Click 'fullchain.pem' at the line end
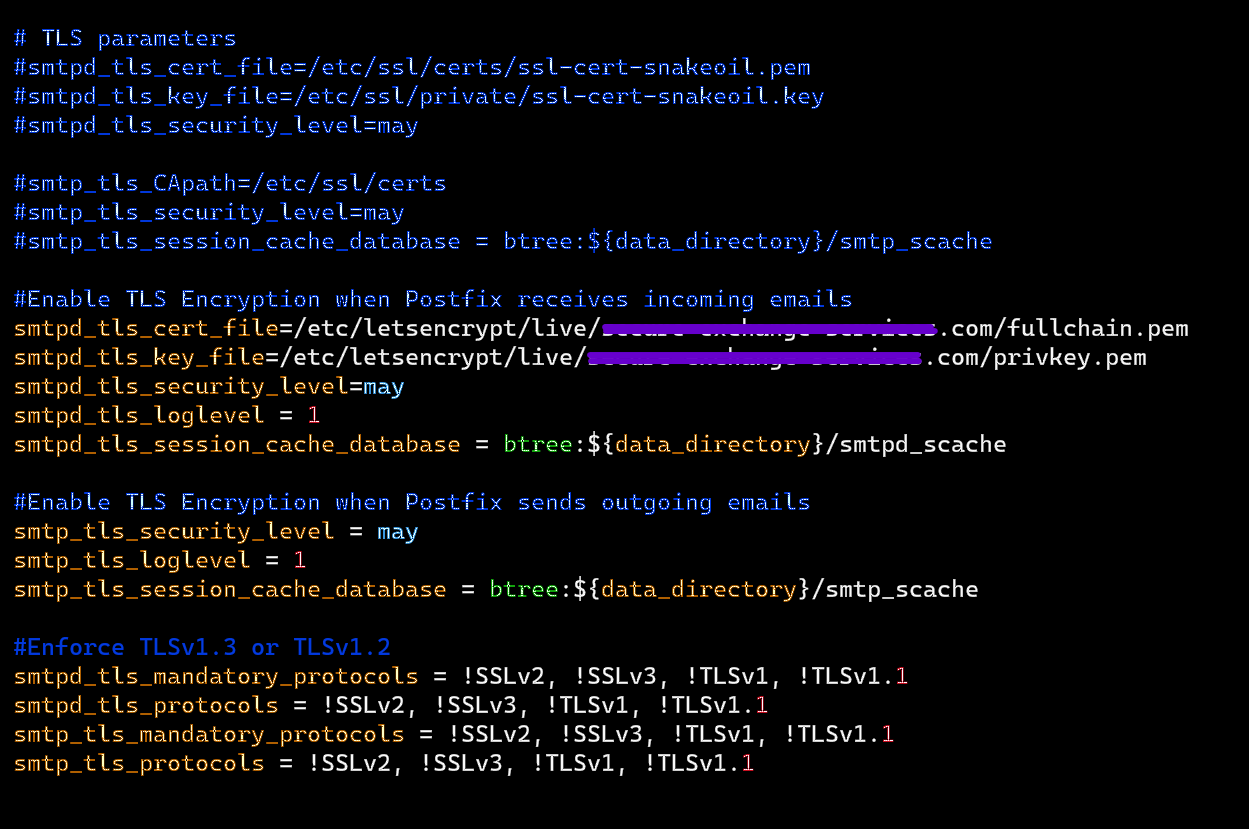The image size is (1249, 829). pos(1098,329)
